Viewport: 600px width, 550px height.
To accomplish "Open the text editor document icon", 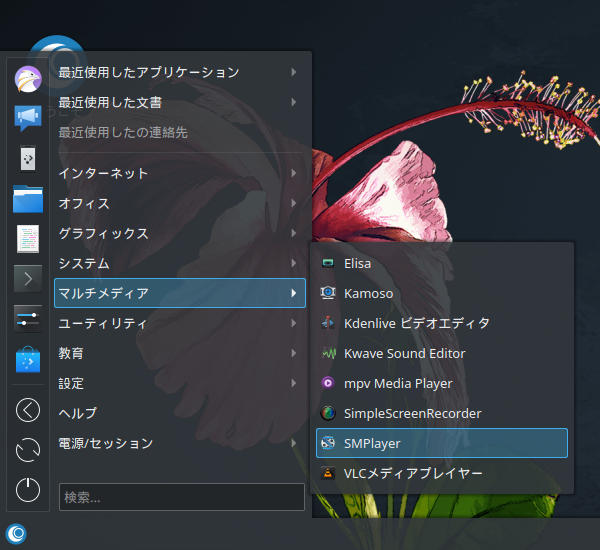I will pos(28,239).
